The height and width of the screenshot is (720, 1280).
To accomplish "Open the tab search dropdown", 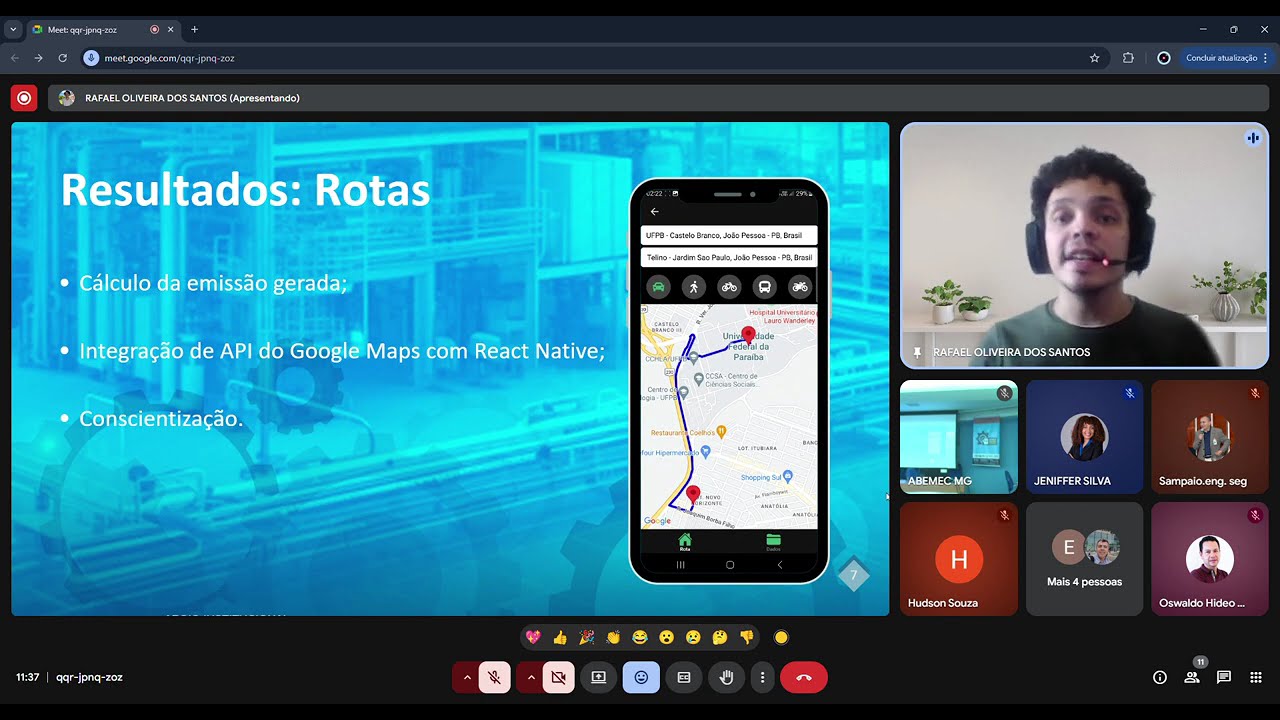I will click(x=12, y=30).
